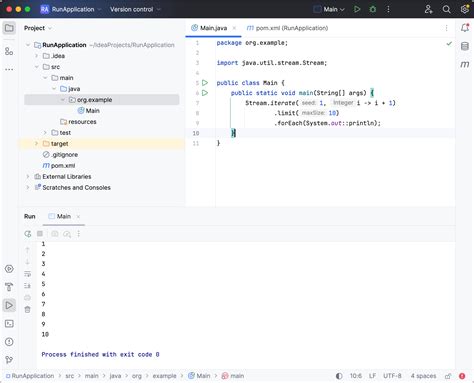474x383 pixels.
Task: Open the Project tool window icon
Action: (x=9, y=28)
